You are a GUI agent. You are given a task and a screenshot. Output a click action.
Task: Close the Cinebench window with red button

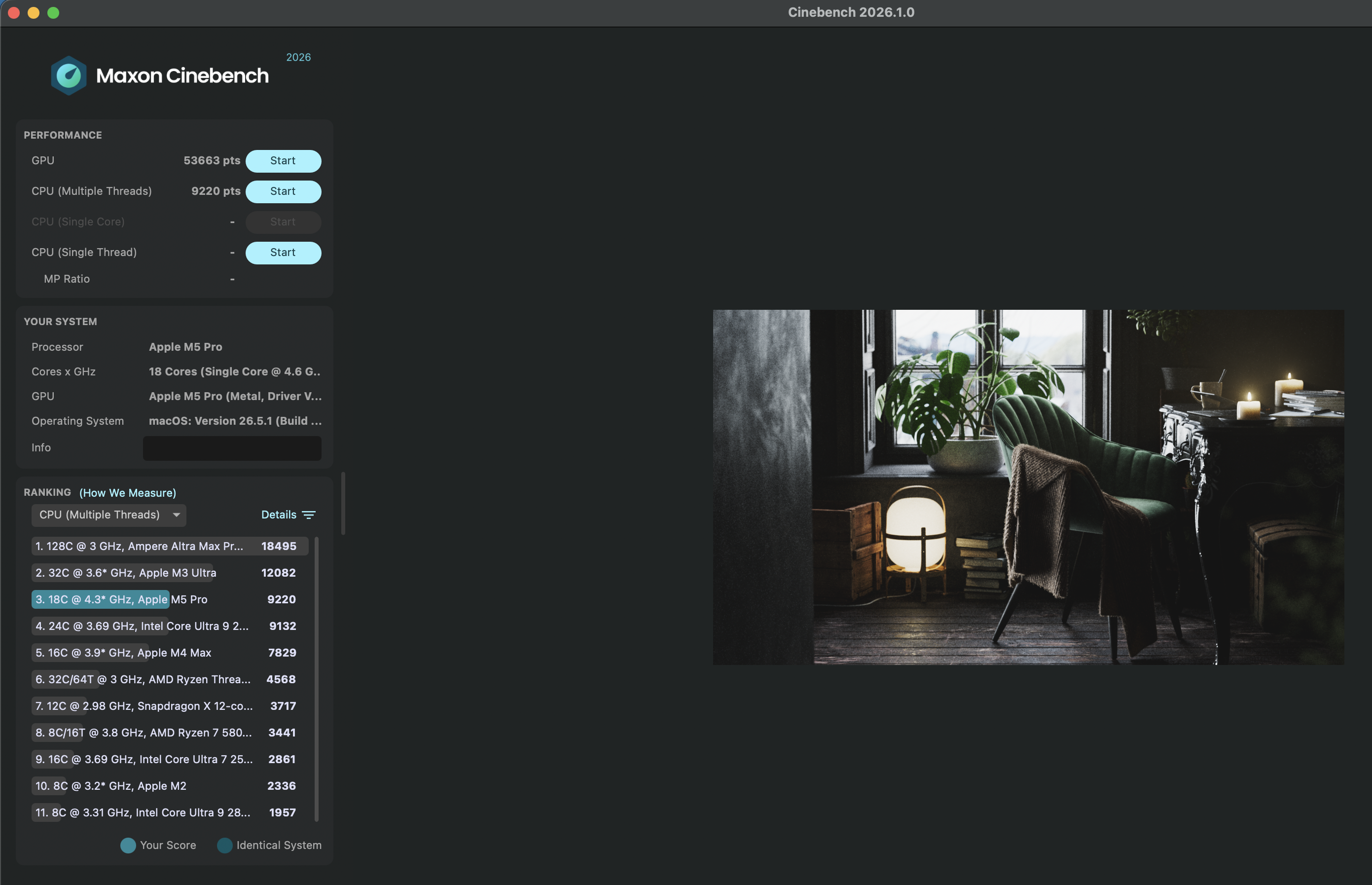(14, 13)
